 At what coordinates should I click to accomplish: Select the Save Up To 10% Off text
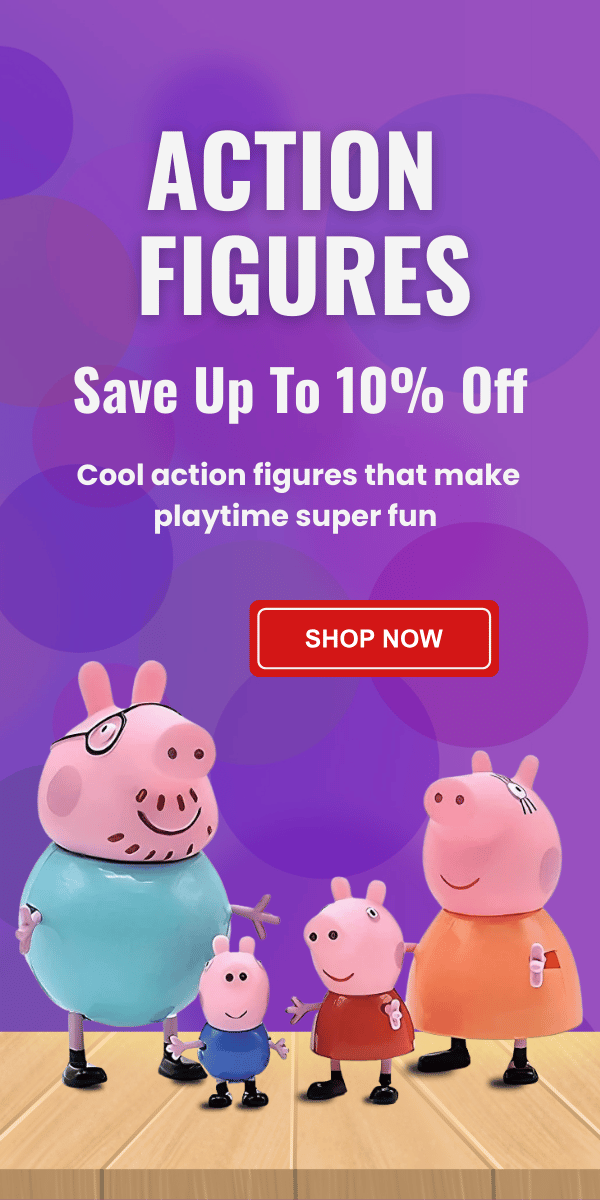(x=300, y=391)
